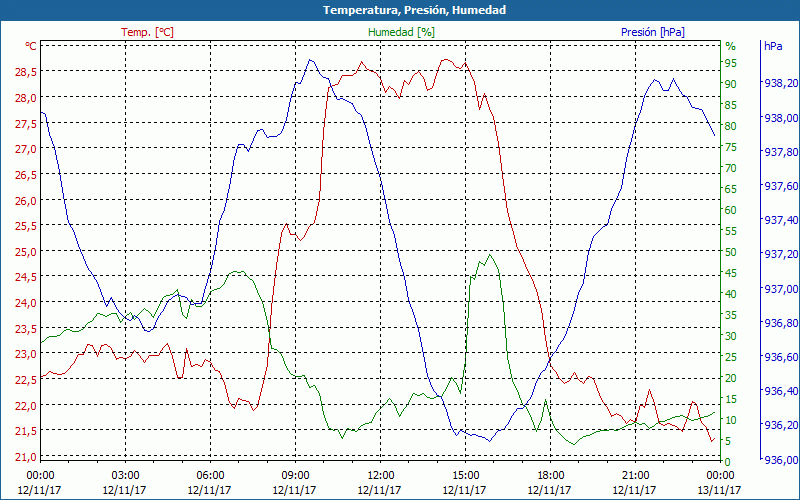Click the 09:00 time axis label
This screenshot has height=500, width=800.
click(x=295, y=475)
